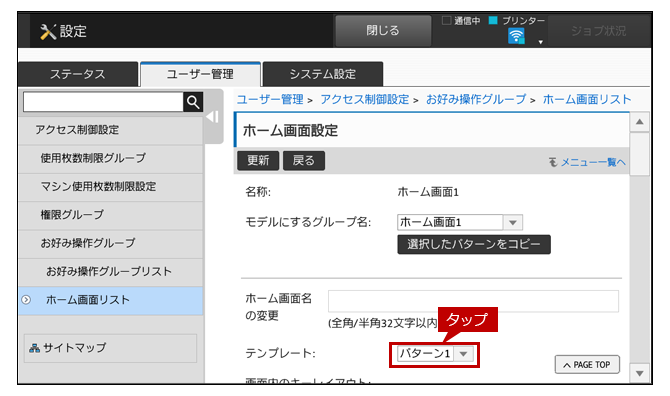Switch to the ユーザー管理 tab

200,74
